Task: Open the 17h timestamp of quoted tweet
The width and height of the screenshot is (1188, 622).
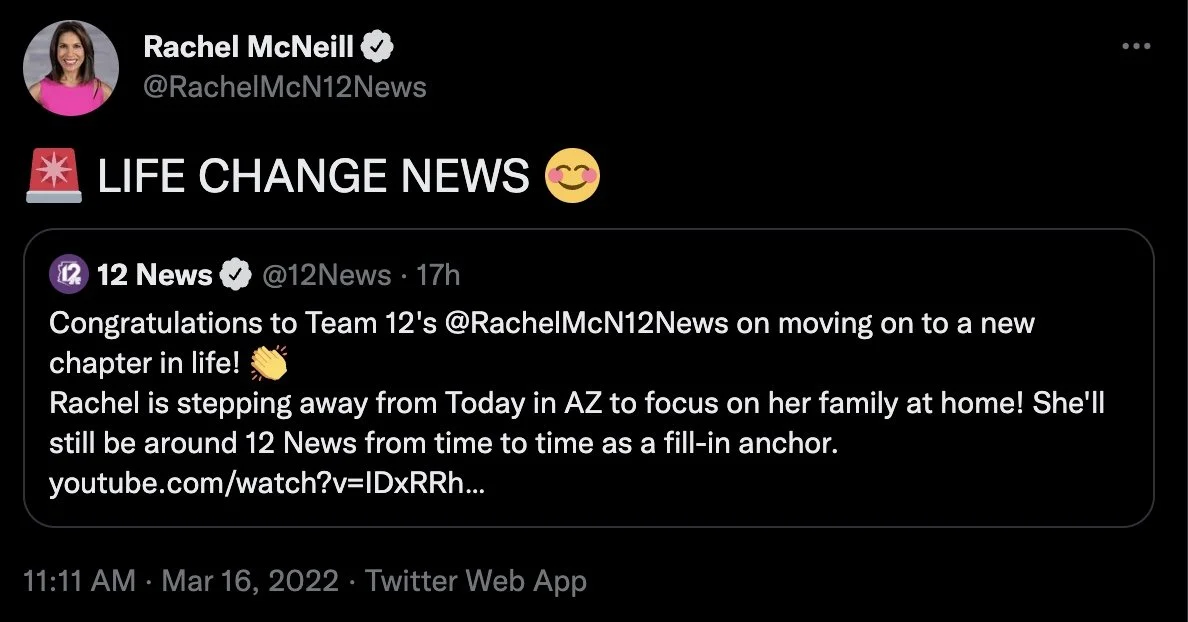Action: [438, 274]
